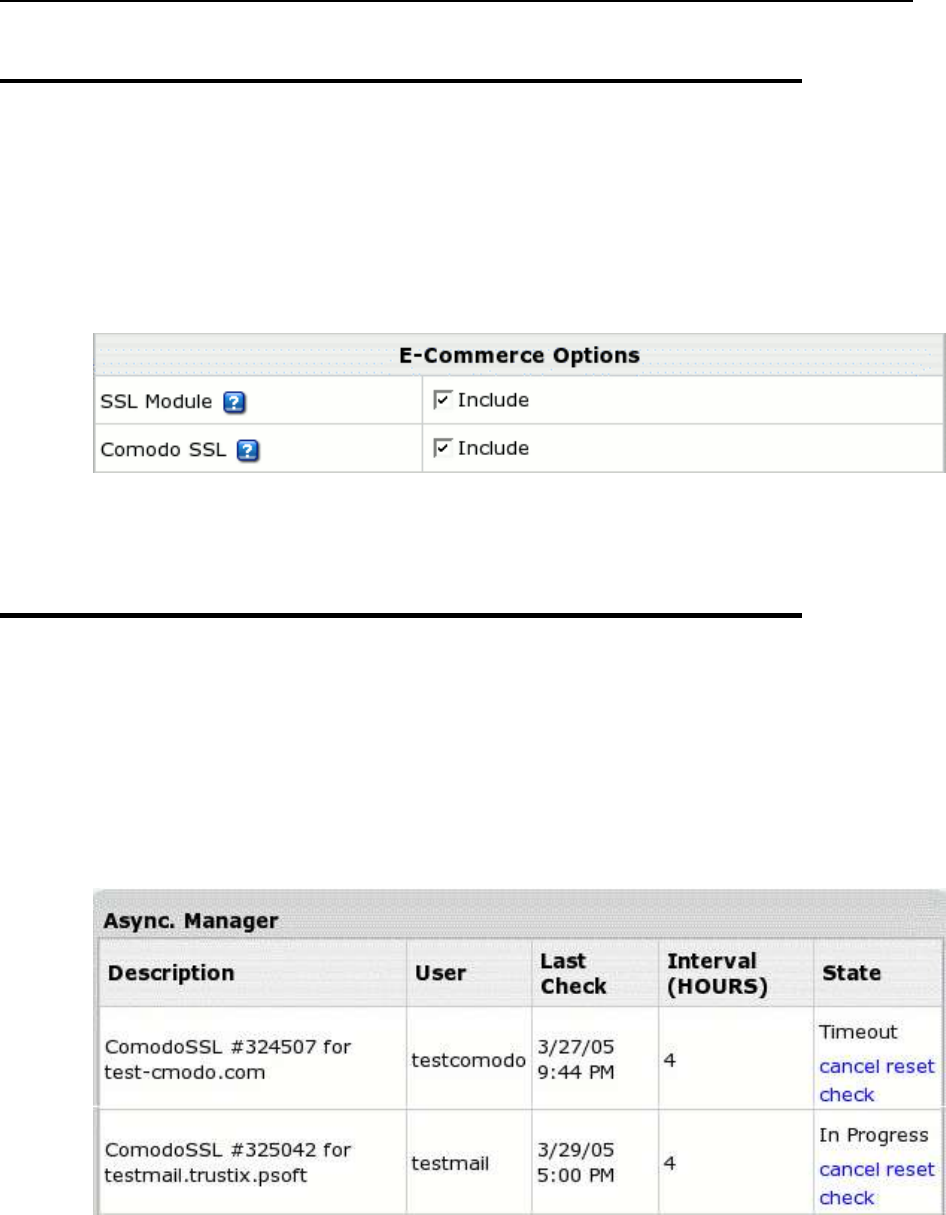Check status for the testmail.trustix.psoft task
Screen dimensions: 946x1215
847,1197
